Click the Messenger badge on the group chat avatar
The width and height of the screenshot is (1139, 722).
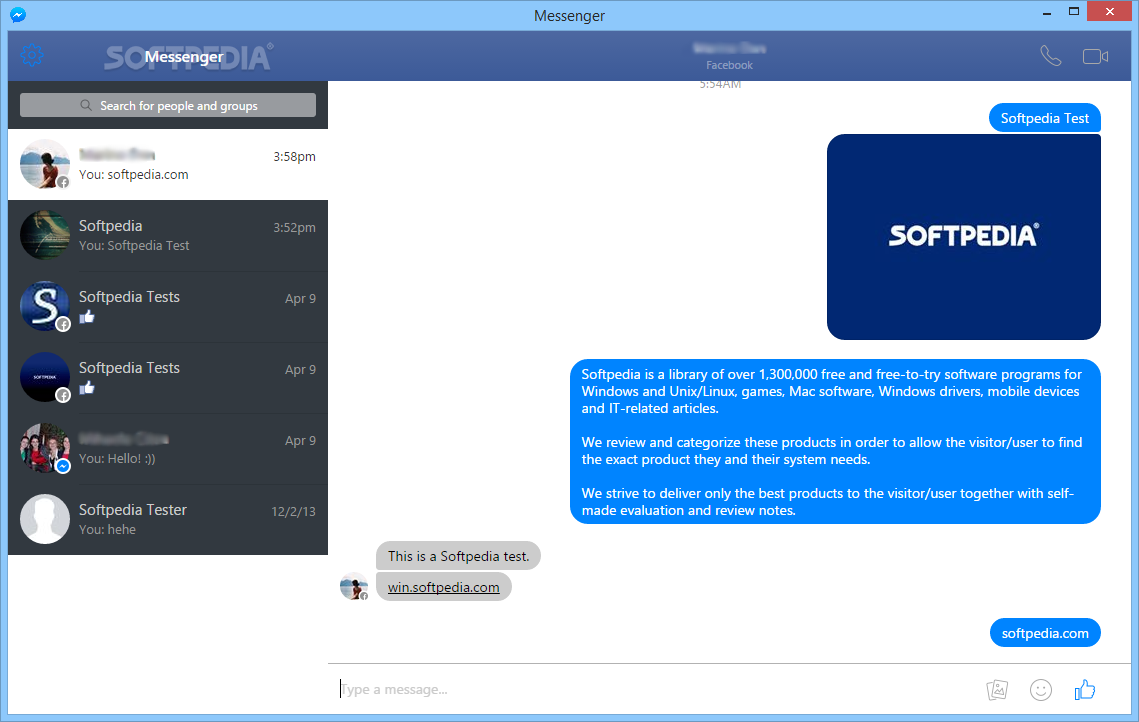click(62, 466)
